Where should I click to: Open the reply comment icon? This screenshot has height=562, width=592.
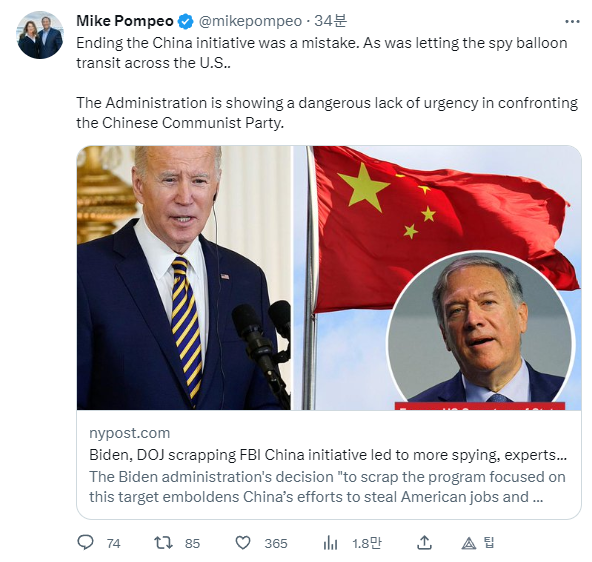(85, 542)
